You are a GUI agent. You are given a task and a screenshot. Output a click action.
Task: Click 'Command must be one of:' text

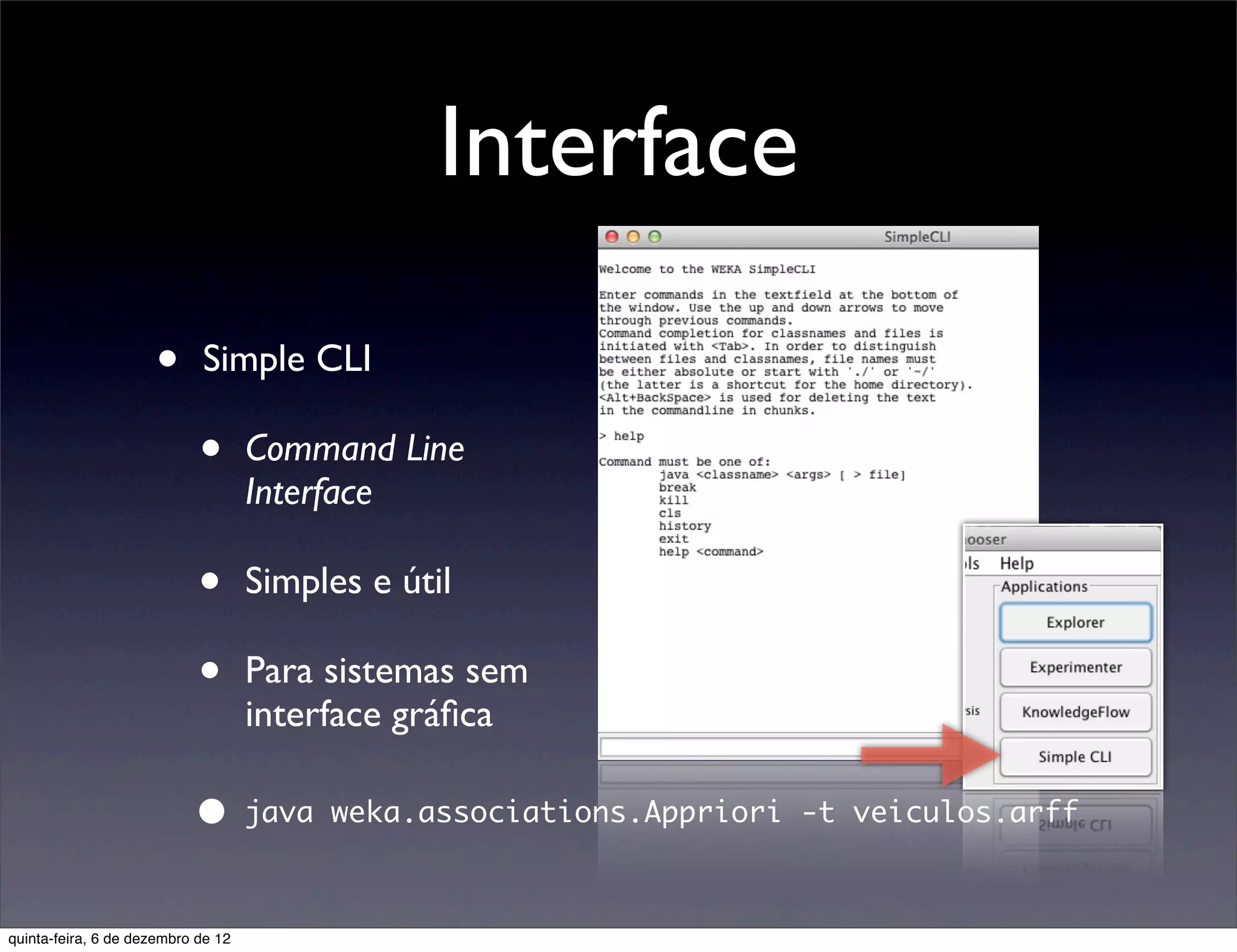click(x=684, y=462)
